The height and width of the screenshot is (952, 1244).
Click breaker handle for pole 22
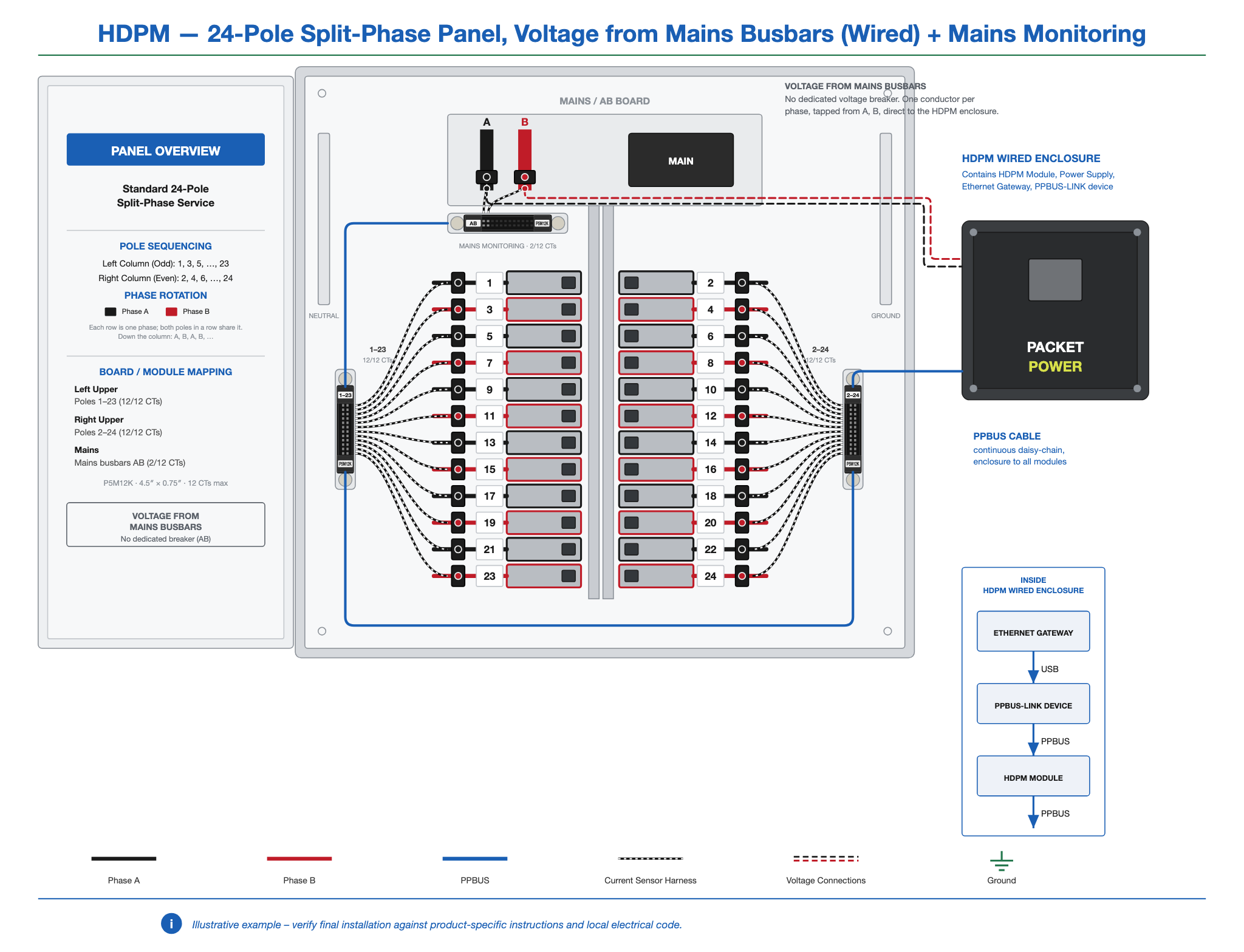point(632,549)
